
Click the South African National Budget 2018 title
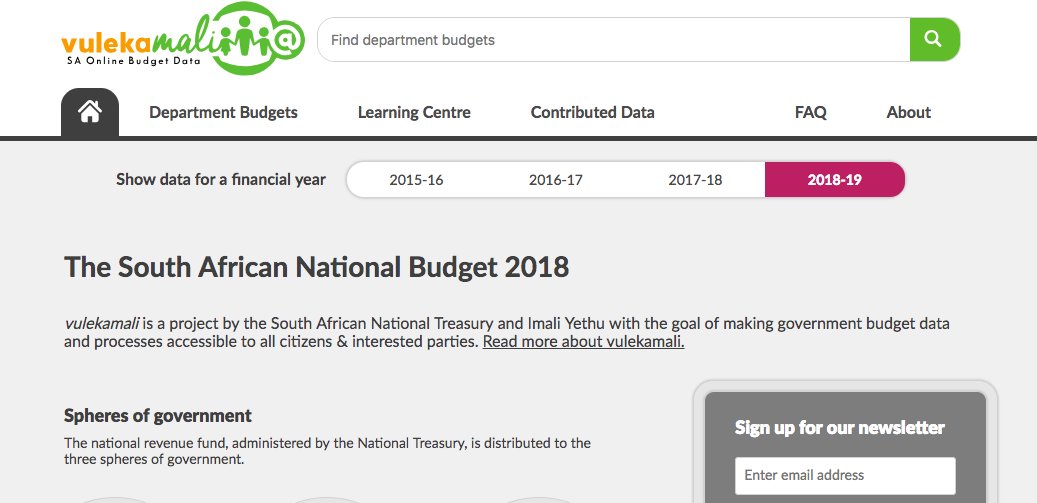pos(316,268)
